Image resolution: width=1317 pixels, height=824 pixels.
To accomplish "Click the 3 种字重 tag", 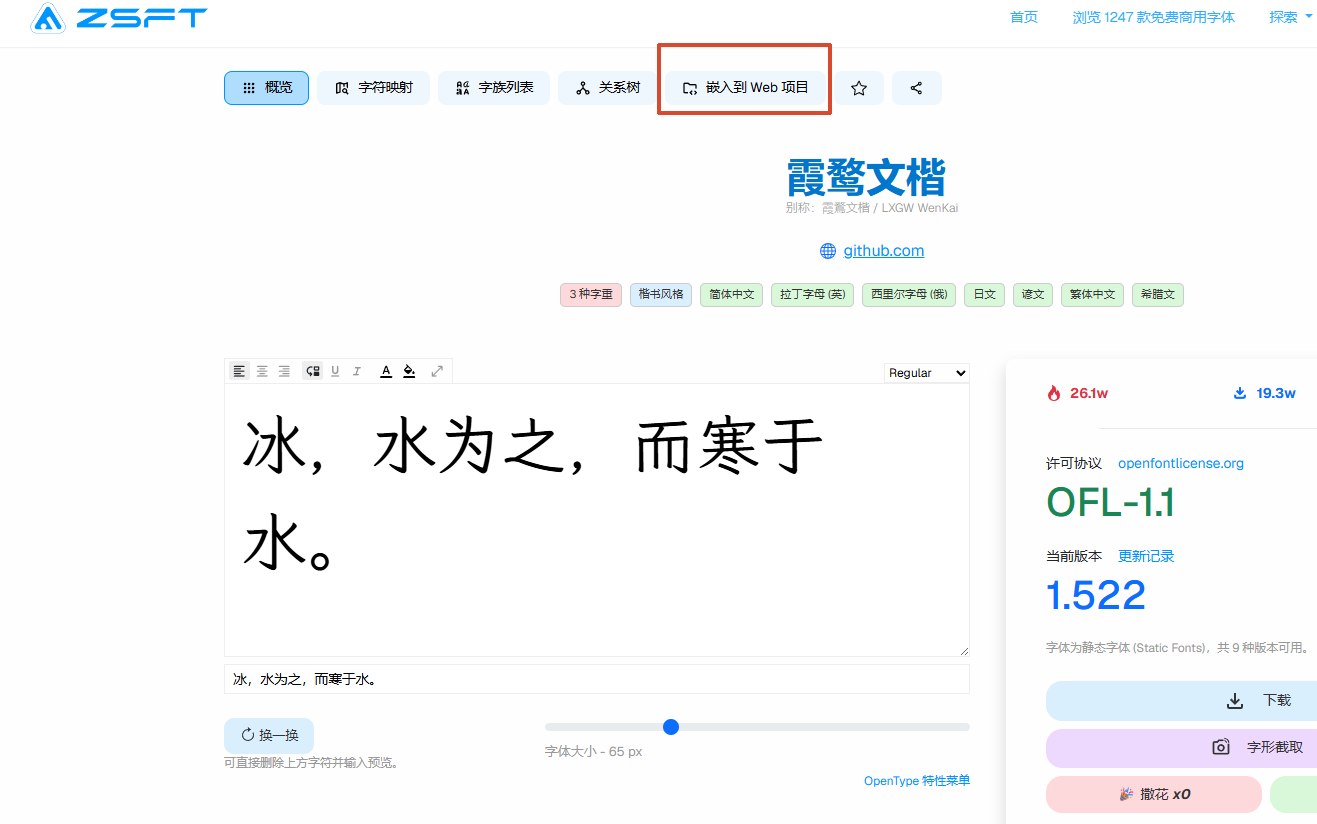I will coord(591,295).
